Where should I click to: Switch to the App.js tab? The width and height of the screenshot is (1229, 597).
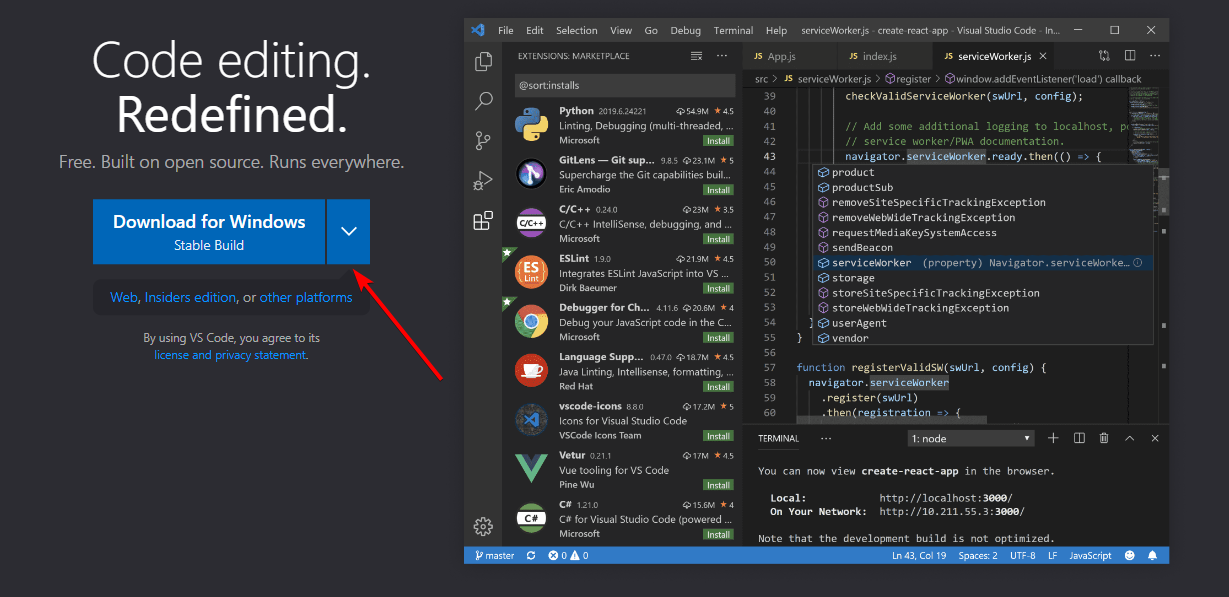pyautogui.click(x=791, y=56)
